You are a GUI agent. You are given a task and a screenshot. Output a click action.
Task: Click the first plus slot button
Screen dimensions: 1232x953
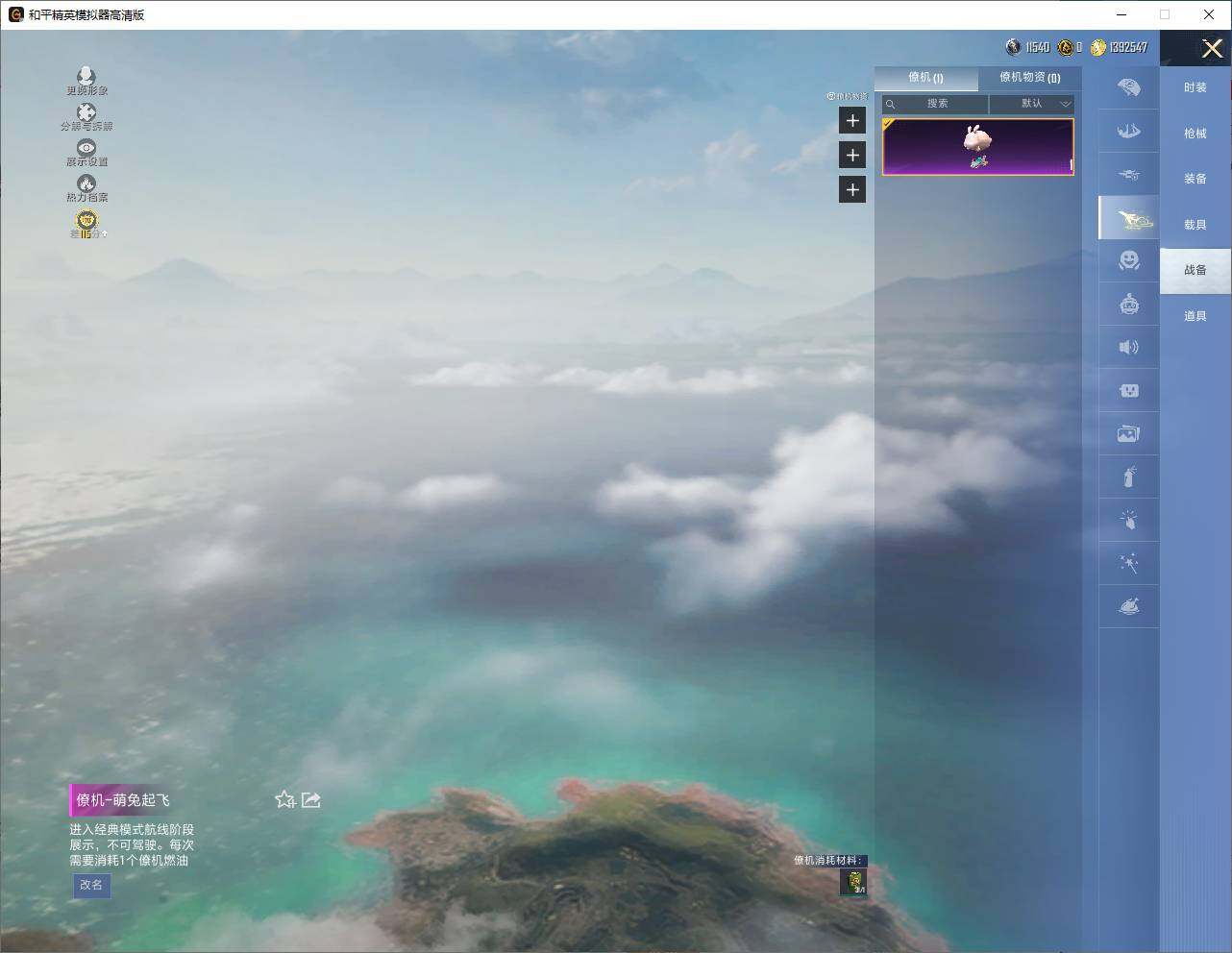[x=852, y=120]
